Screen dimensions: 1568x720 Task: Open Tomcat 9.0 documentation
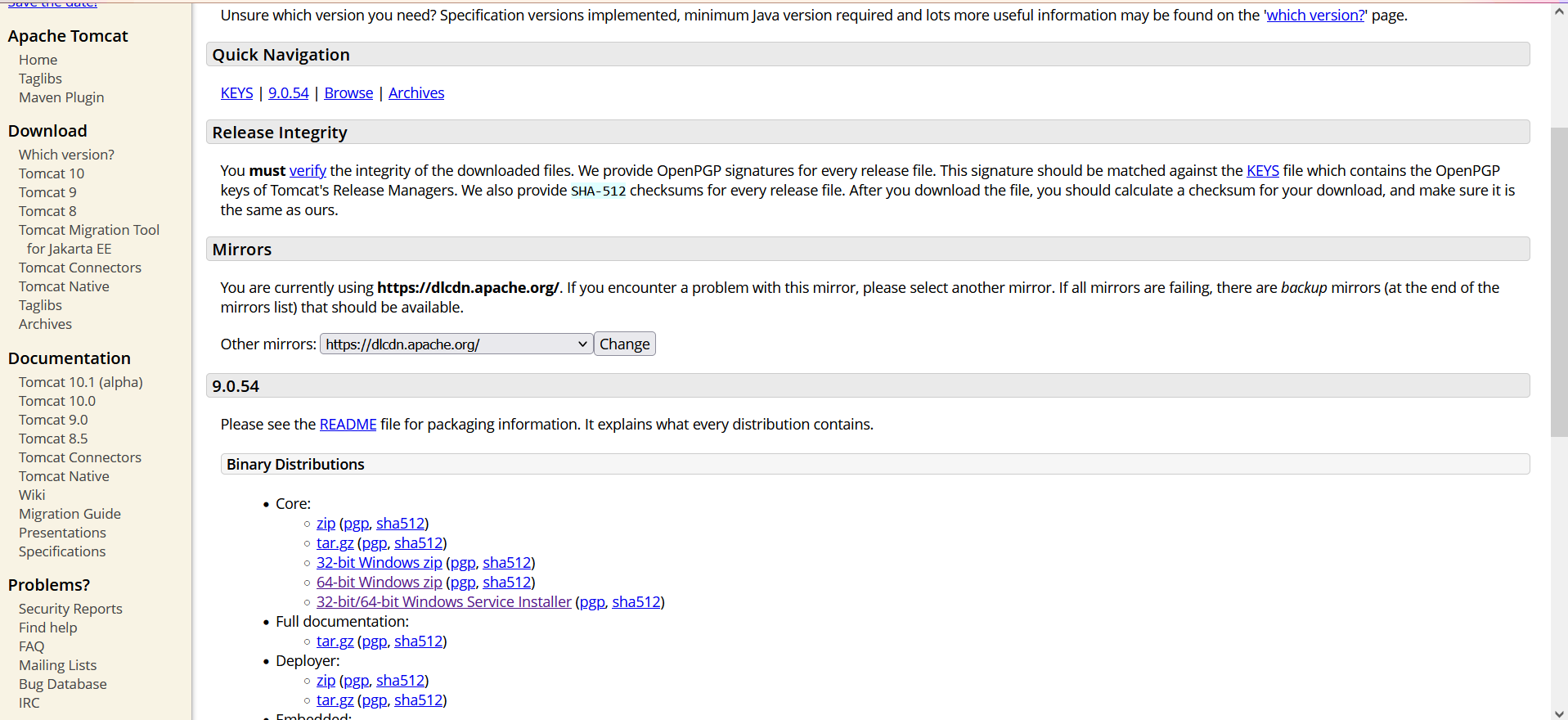tap(53, 420)
